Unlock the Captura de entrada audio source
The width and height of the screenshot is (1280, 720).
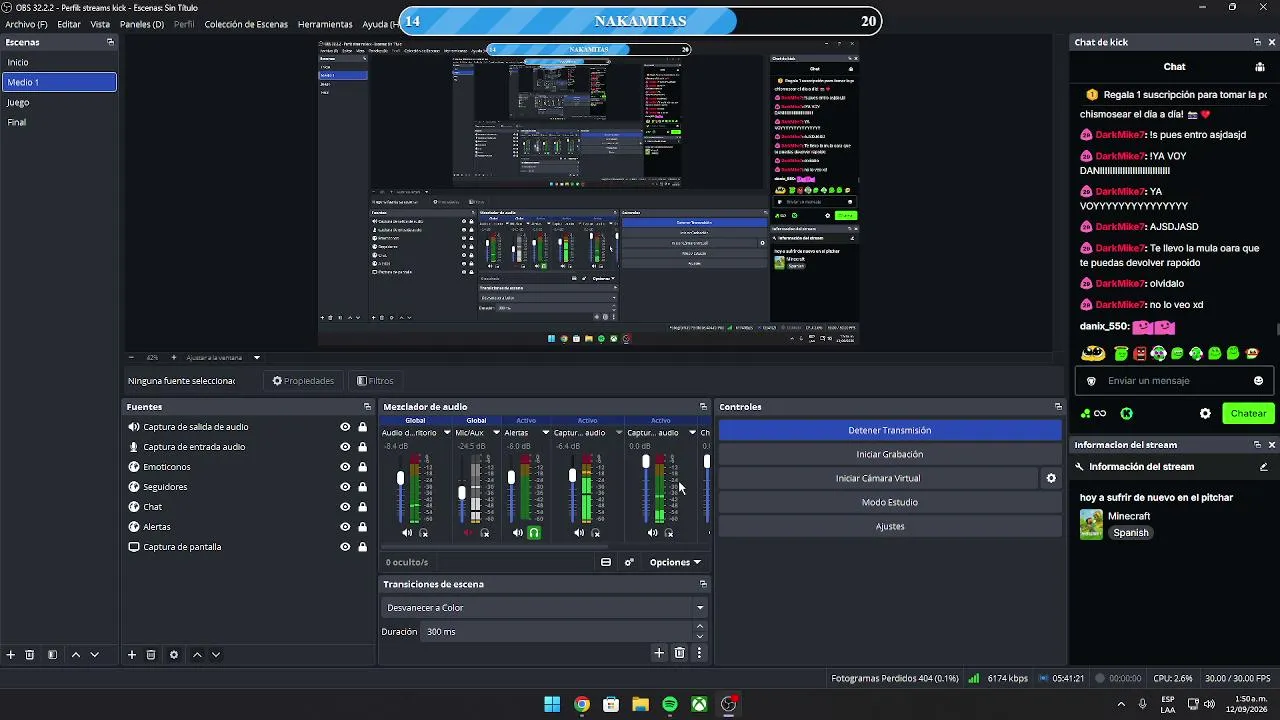tap(362, 447)
